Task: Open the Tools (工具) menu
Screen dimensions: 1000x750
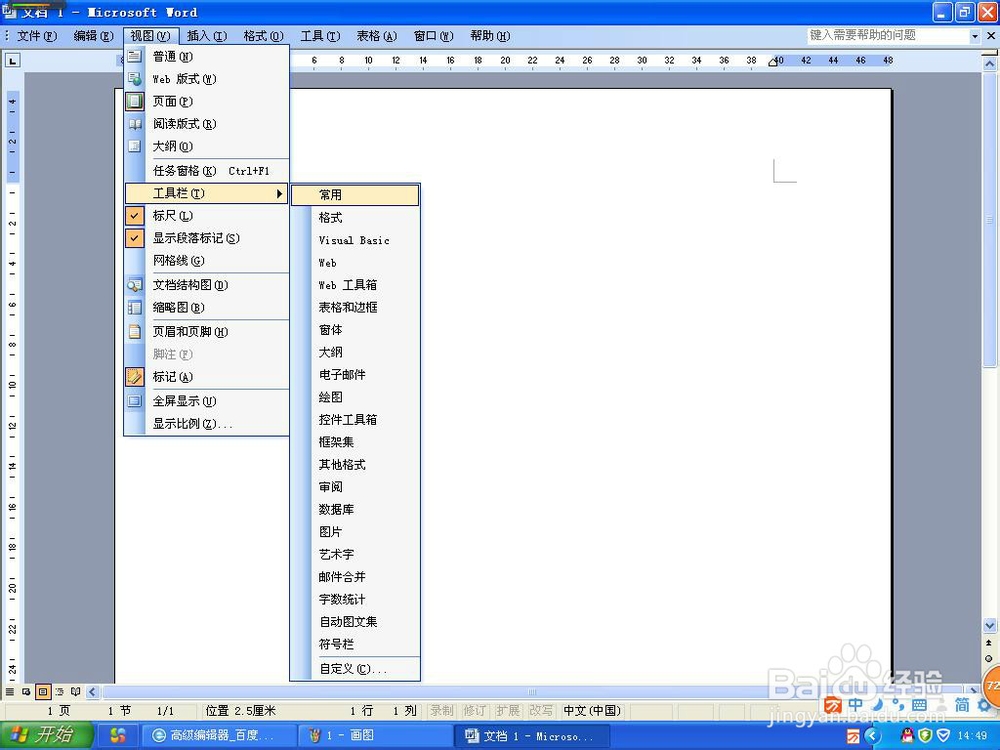Action: click(320, 36)
